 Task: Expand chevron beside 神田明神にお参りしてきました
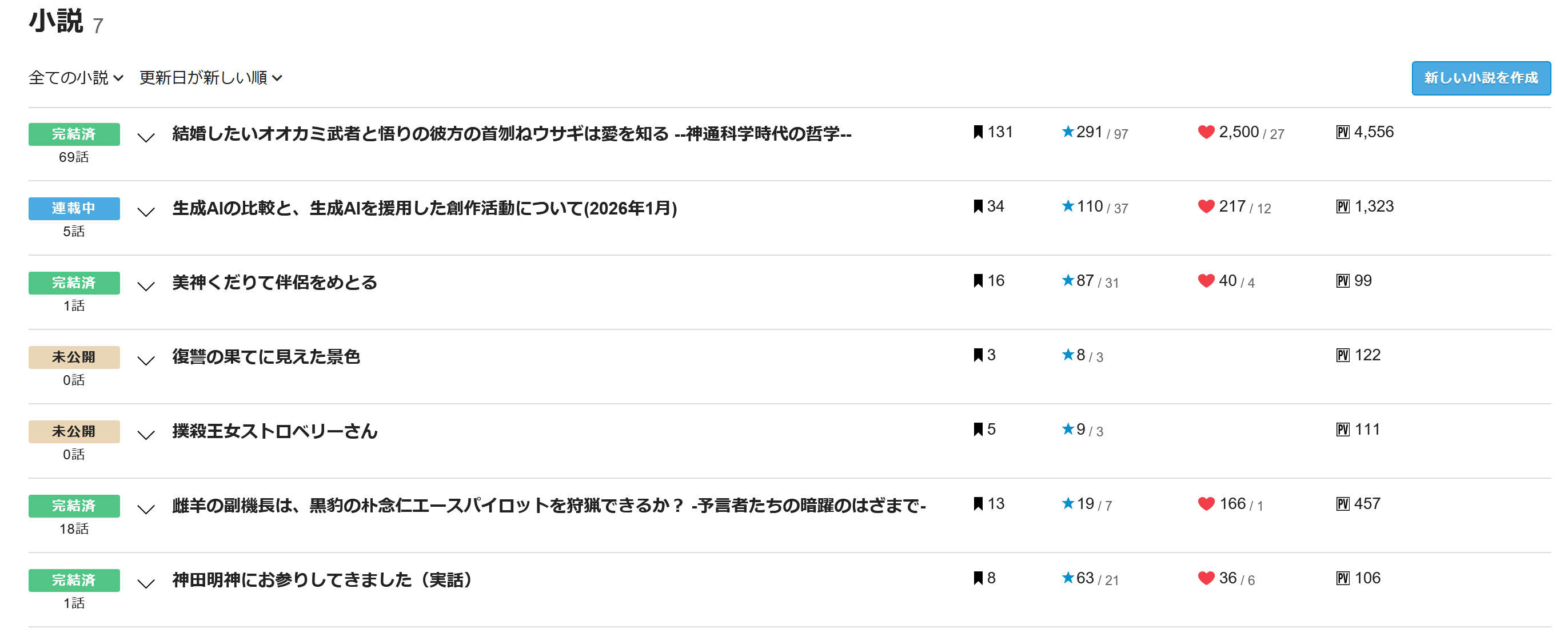click(146, 583)
